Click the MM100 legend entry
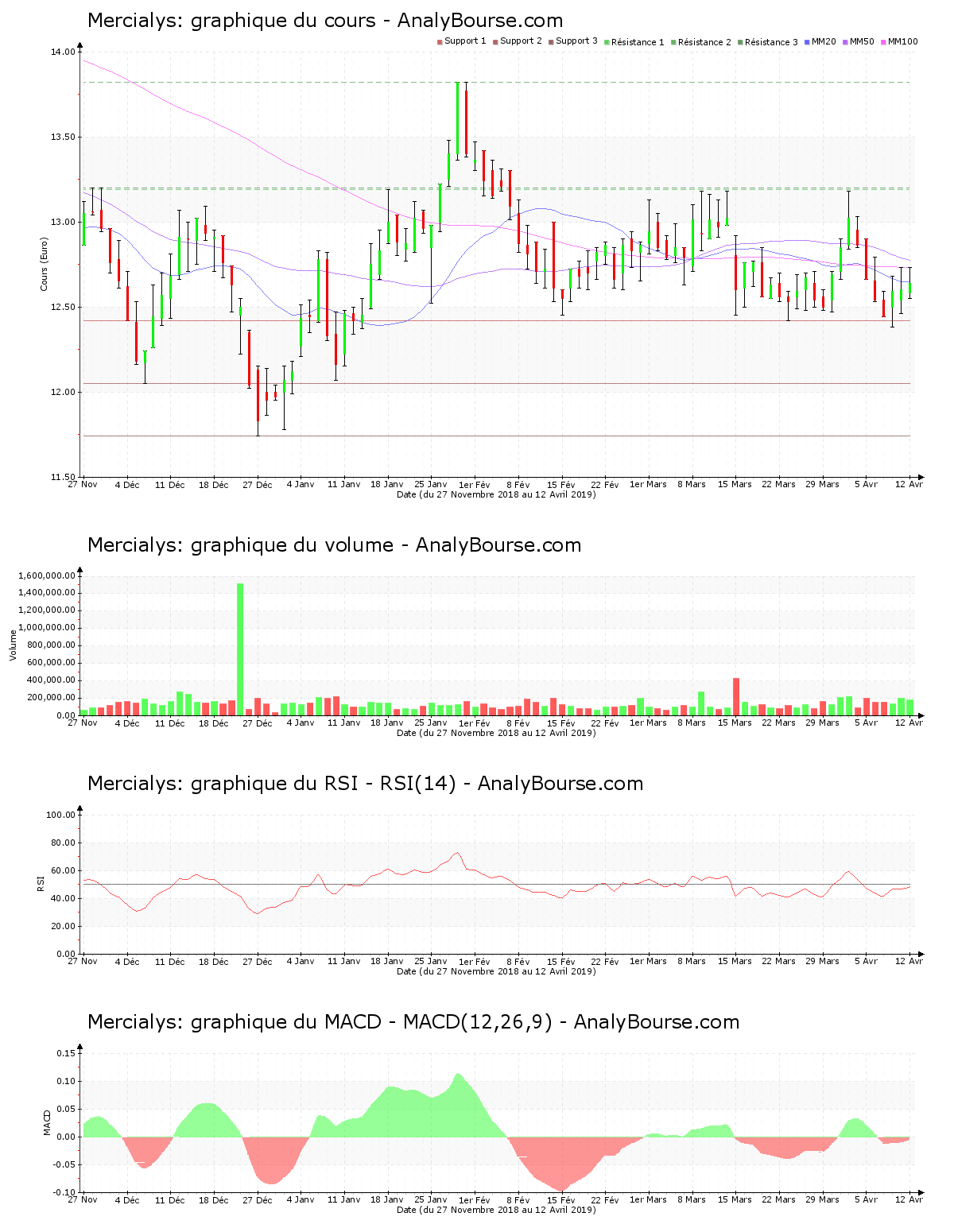 click(898, 41)
